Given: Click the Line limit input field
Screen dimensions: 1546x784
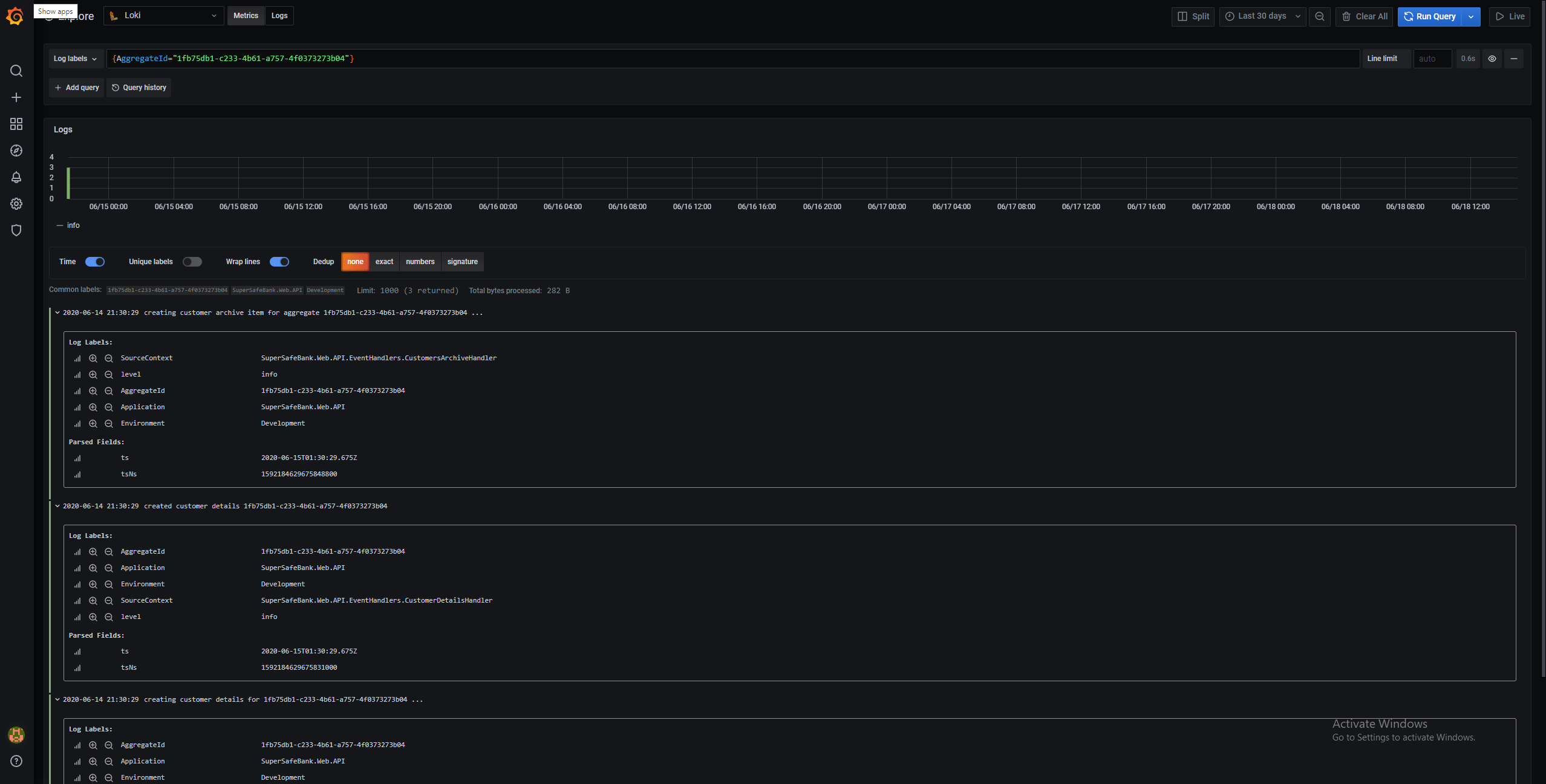Looking at the screenshot, I should pos(1432,59).
